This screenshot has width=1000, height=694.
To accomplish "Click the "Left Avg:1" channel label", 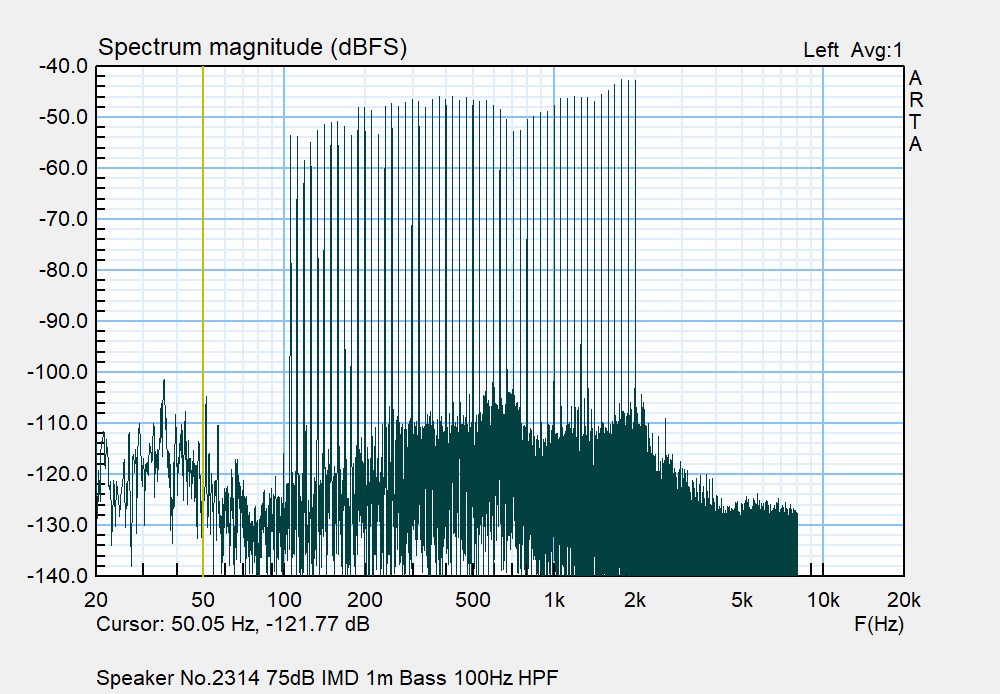I will (852, 50).
